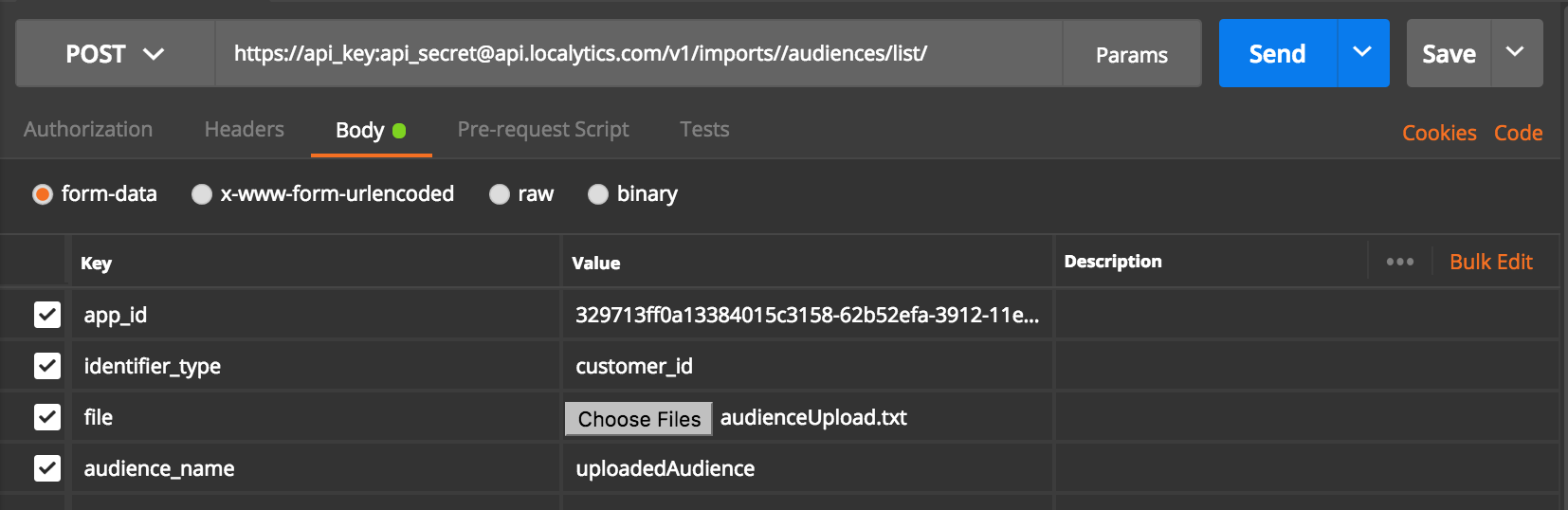
Task: Open the Headers tab
Action: (x=245, y=130)
